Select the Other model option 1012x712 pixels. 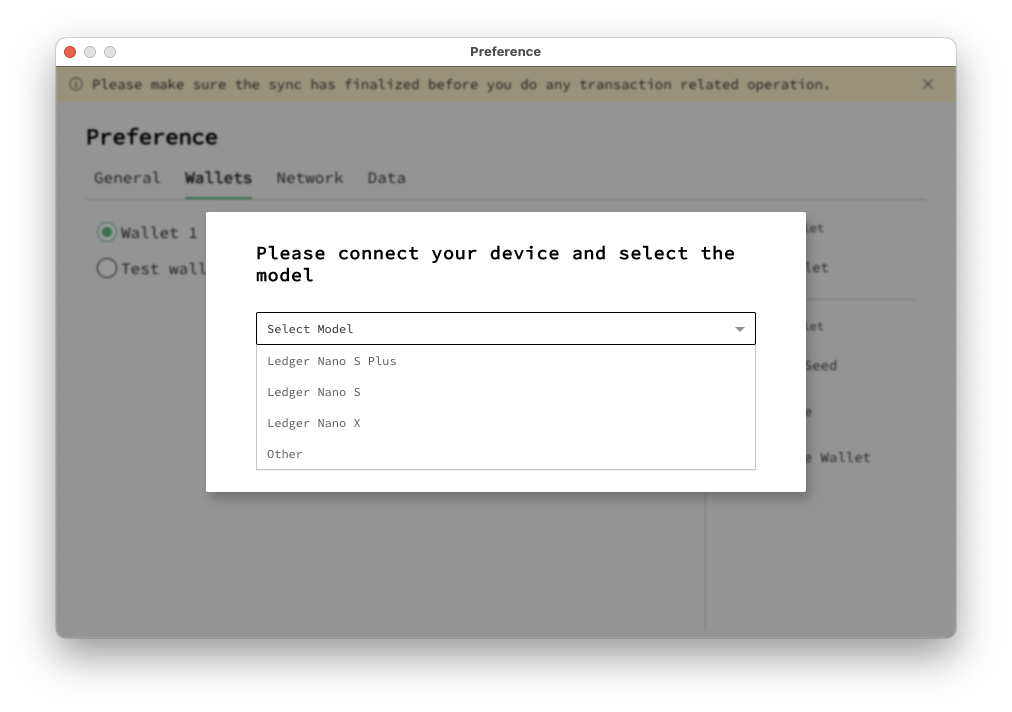(505, 454)
